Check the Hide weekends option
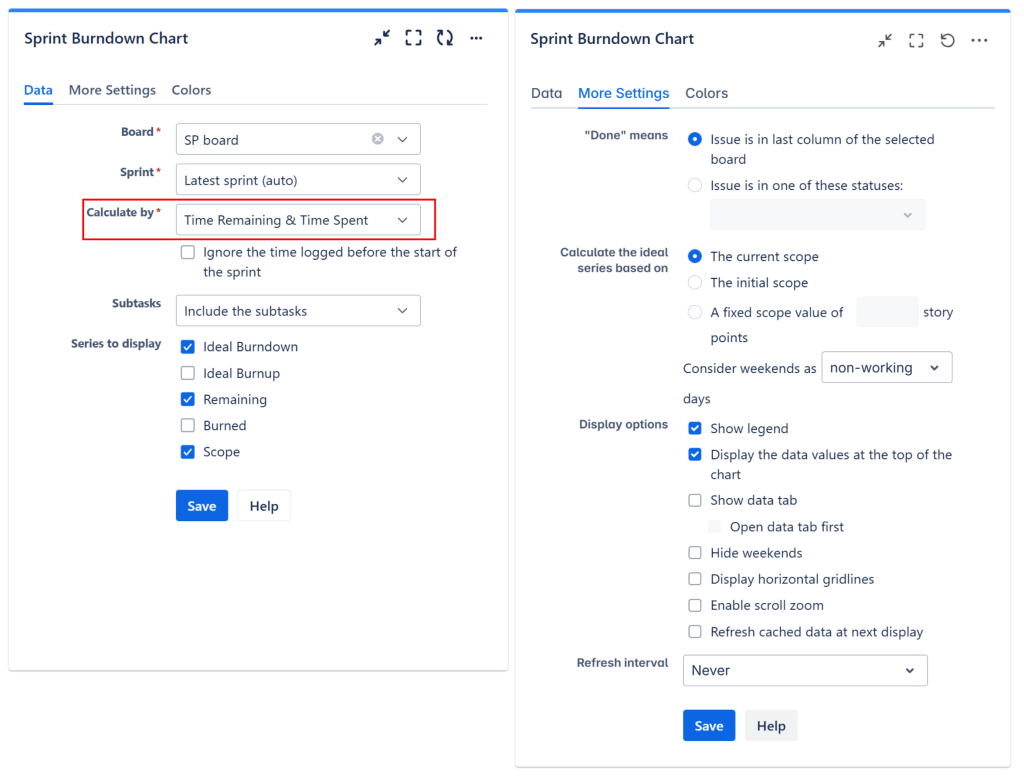 coord(695,553)
